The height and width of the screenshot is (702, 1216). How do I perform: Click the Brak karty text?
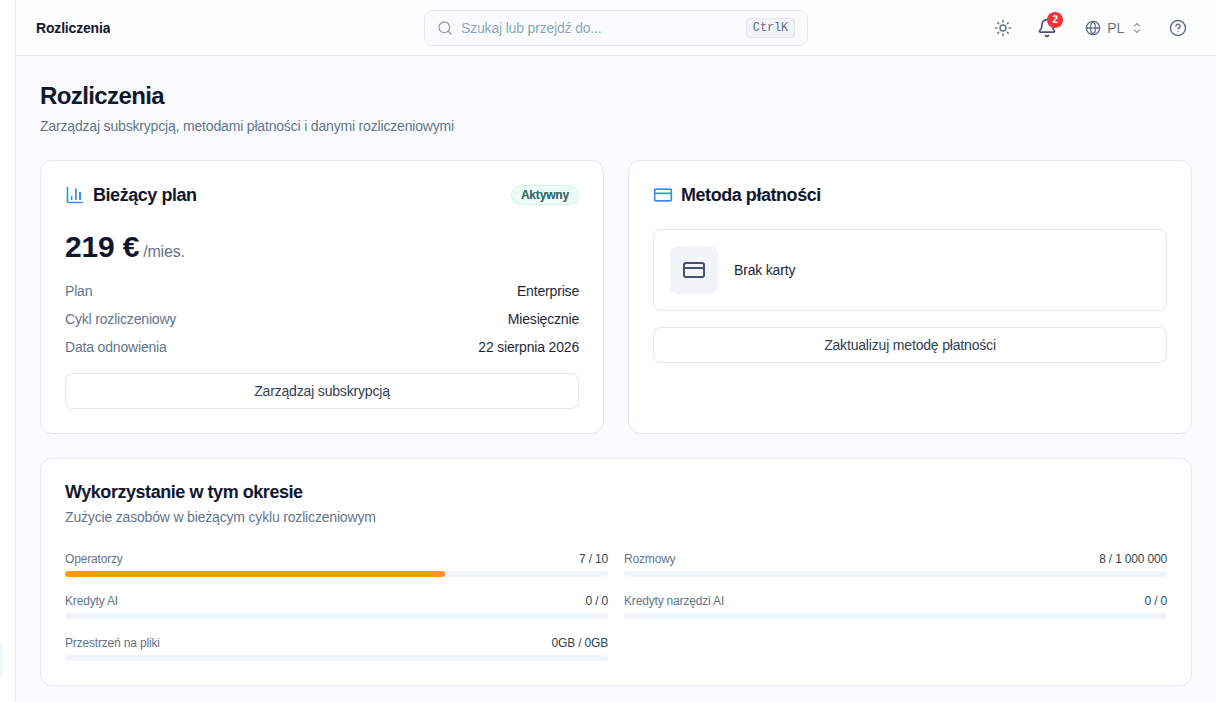765,270
